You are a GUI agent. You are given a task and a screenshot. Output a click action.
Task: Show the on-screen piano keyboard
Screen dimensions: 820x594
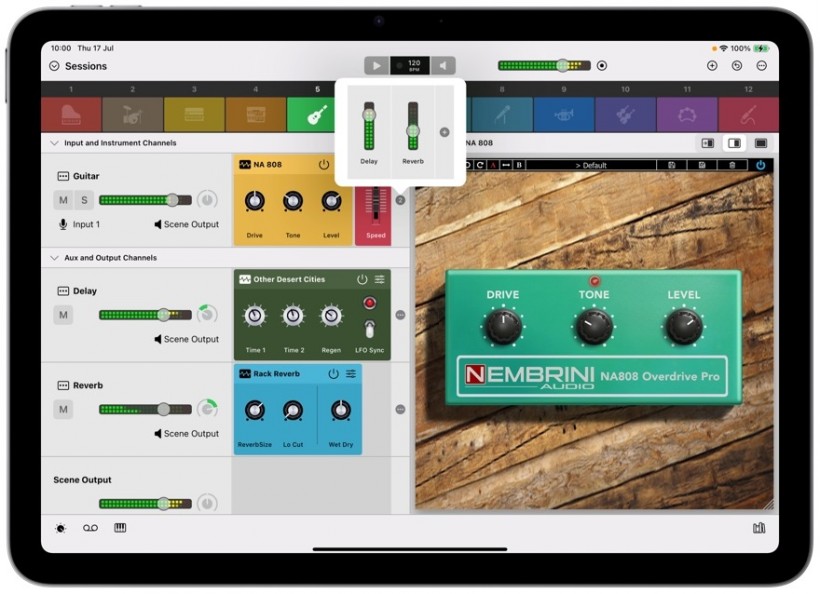[x=120, y=528]
